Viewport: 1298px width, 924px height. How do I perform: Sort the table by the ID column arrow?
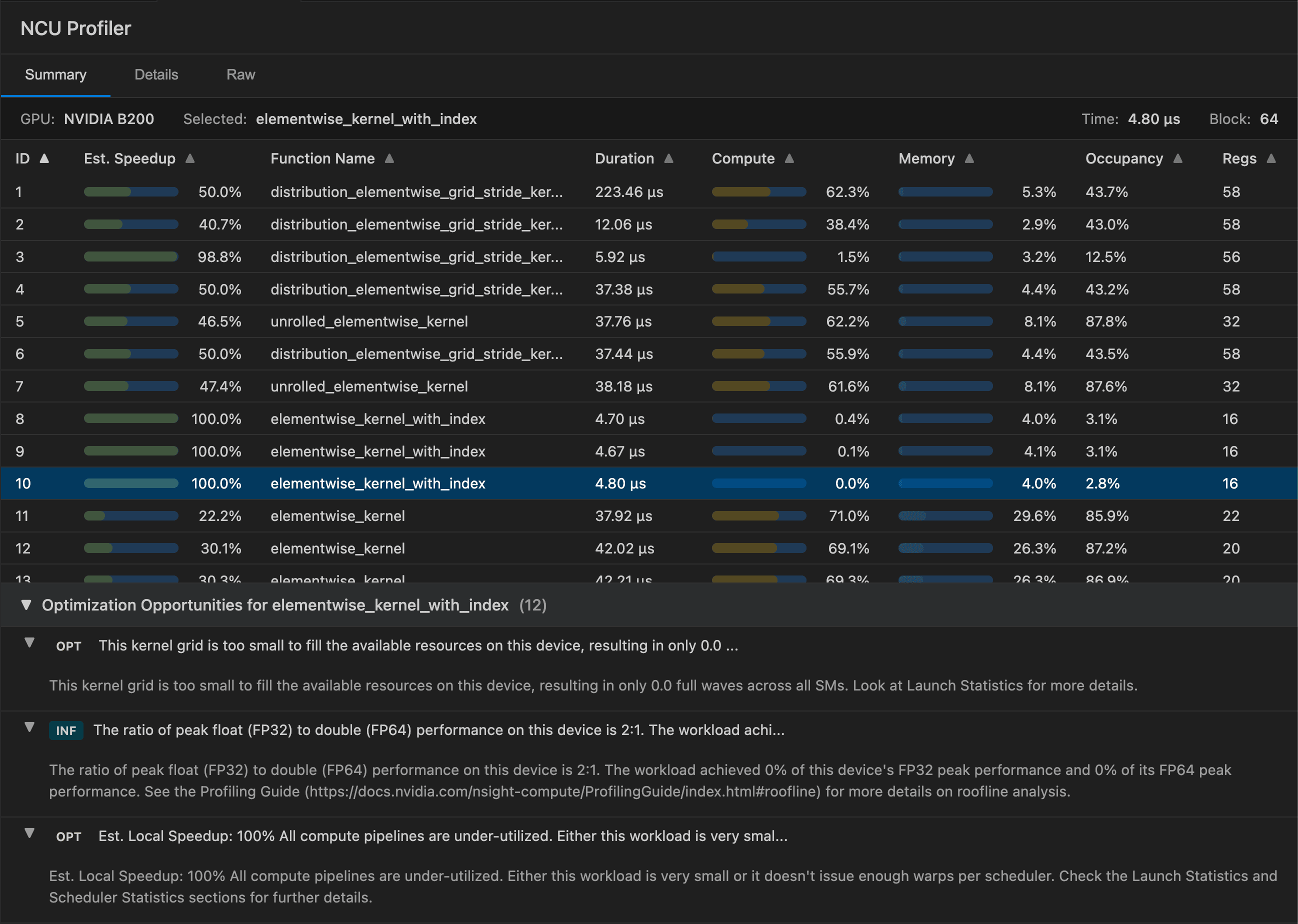pos(44,158)
